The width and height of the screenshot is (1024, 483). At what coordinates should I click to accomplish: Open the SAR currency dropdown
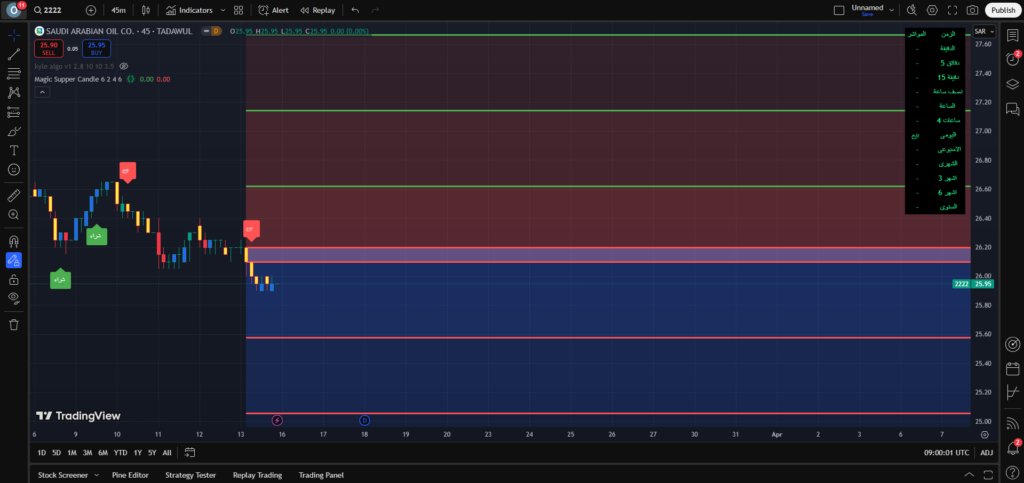point(984,31)
